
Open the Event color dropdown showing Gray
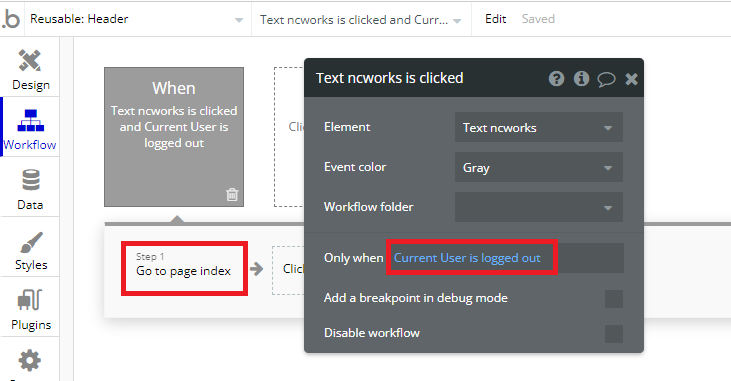point(538,167)
